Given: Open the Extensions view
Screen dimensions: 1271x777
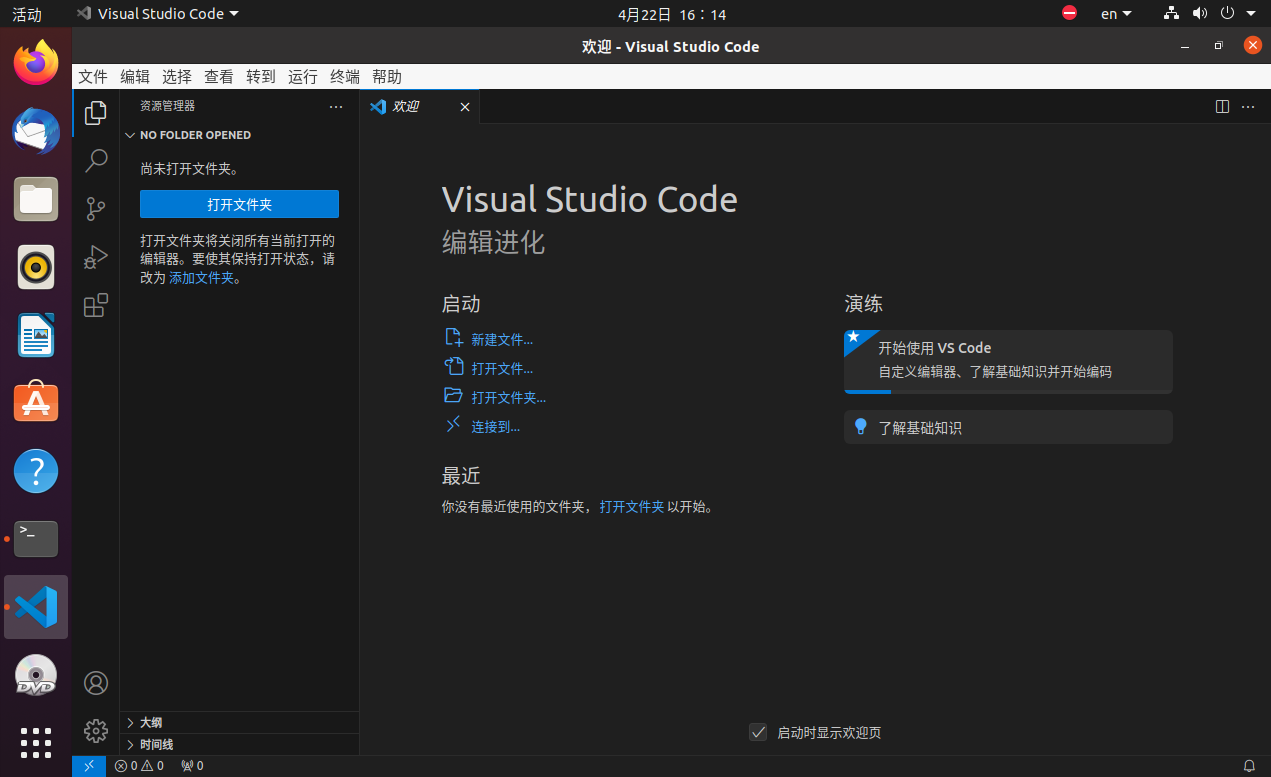Looking at the screenshot, I should (x=96, y=305).
